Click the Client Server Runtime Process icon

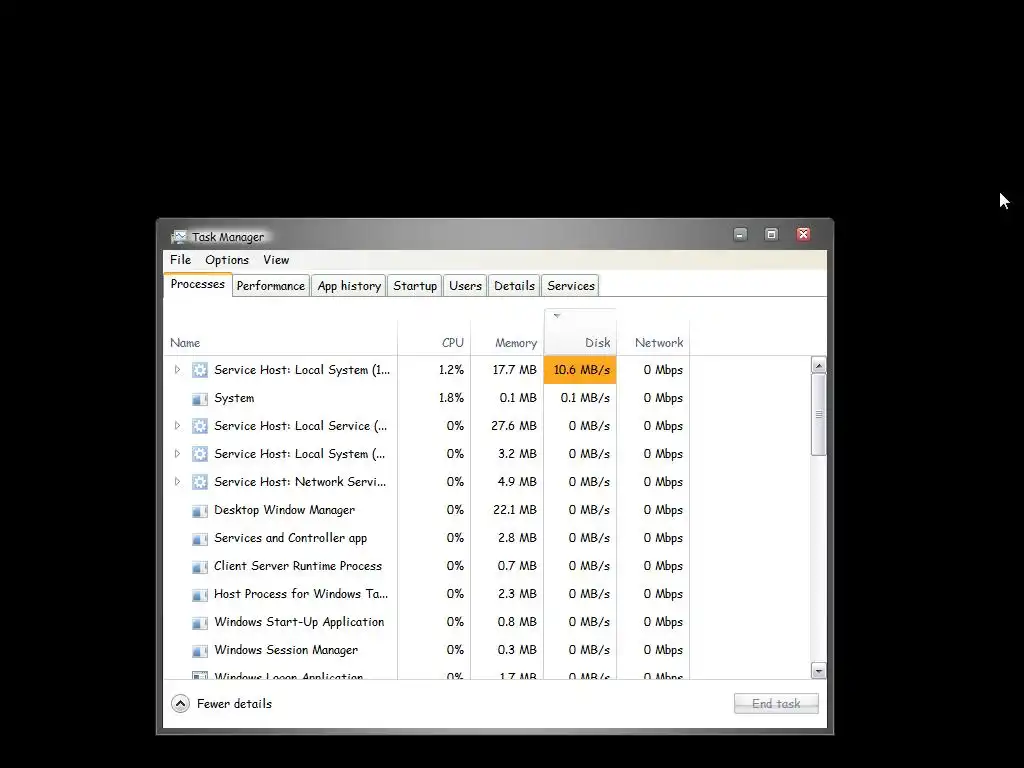[x=200, y=567]
